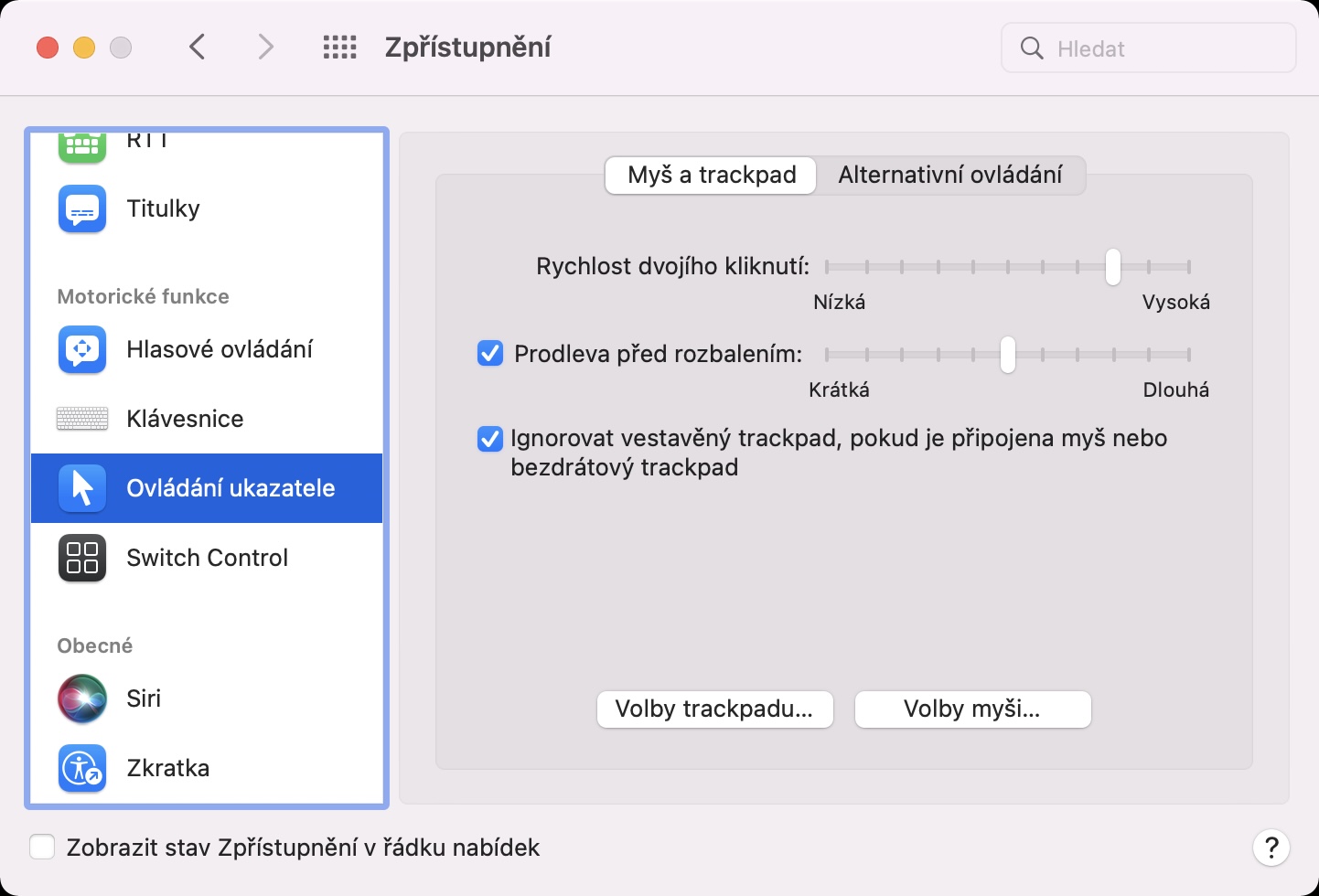Show all preferences grid icon
This screenshot has height=896, width=1319.
pyautogui.click(x=339, y=48)
